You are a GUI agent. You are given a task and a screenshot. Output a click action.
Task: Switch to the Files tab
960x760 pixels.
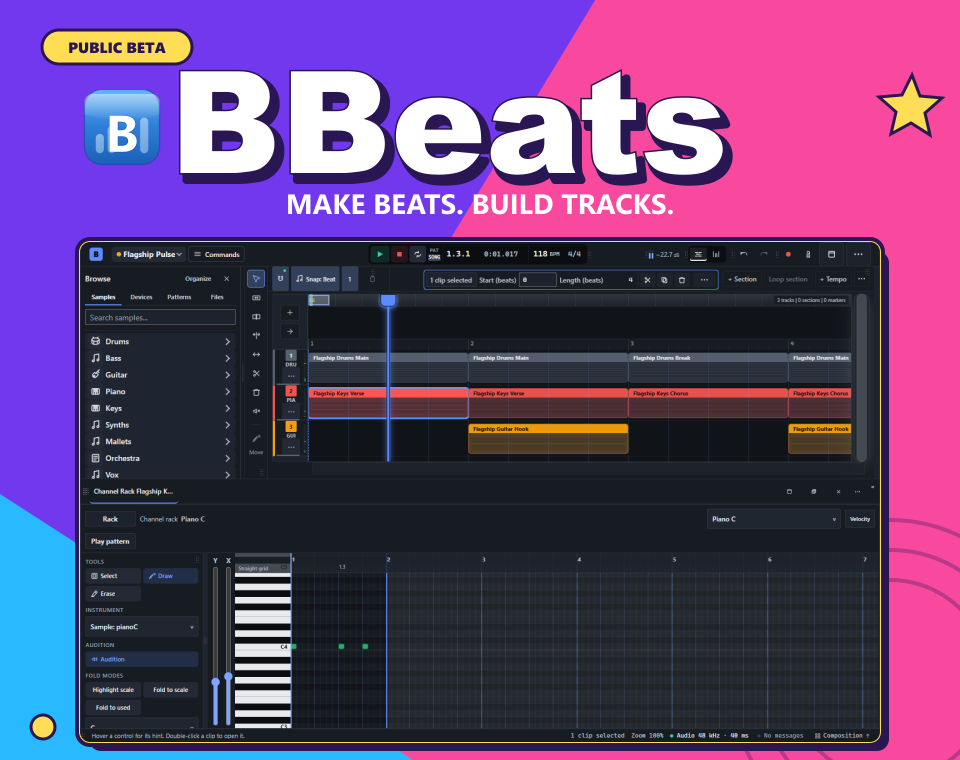coord(217,297)
